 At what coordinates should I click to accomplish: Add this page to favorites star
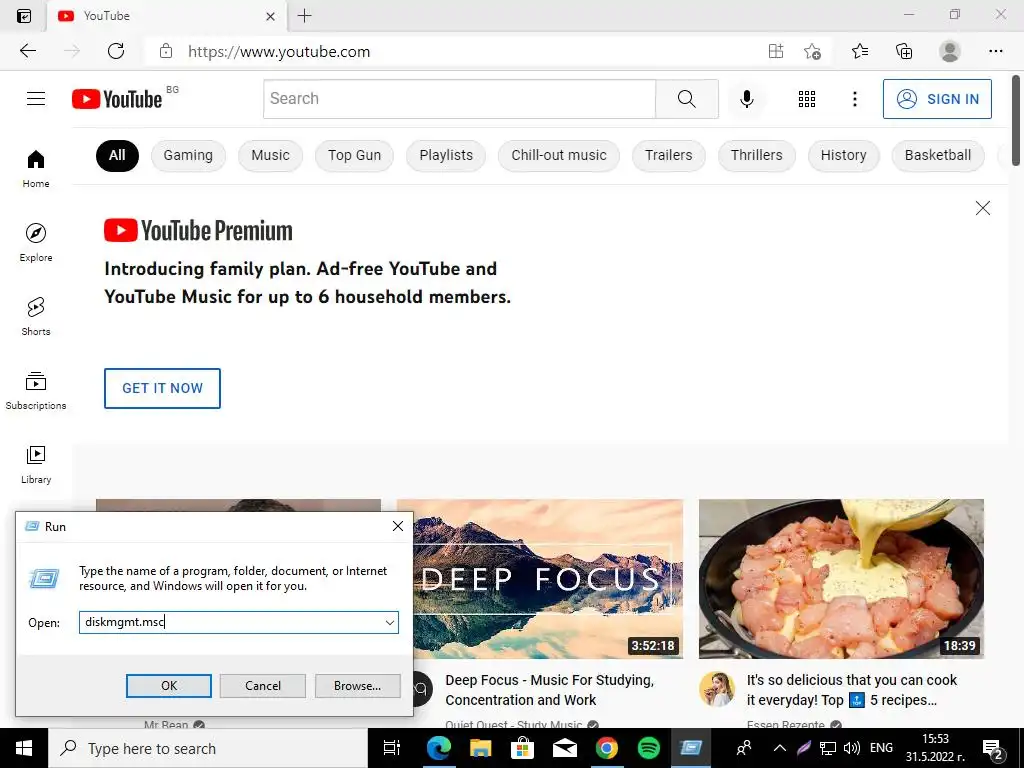click(x=812, y=51)
